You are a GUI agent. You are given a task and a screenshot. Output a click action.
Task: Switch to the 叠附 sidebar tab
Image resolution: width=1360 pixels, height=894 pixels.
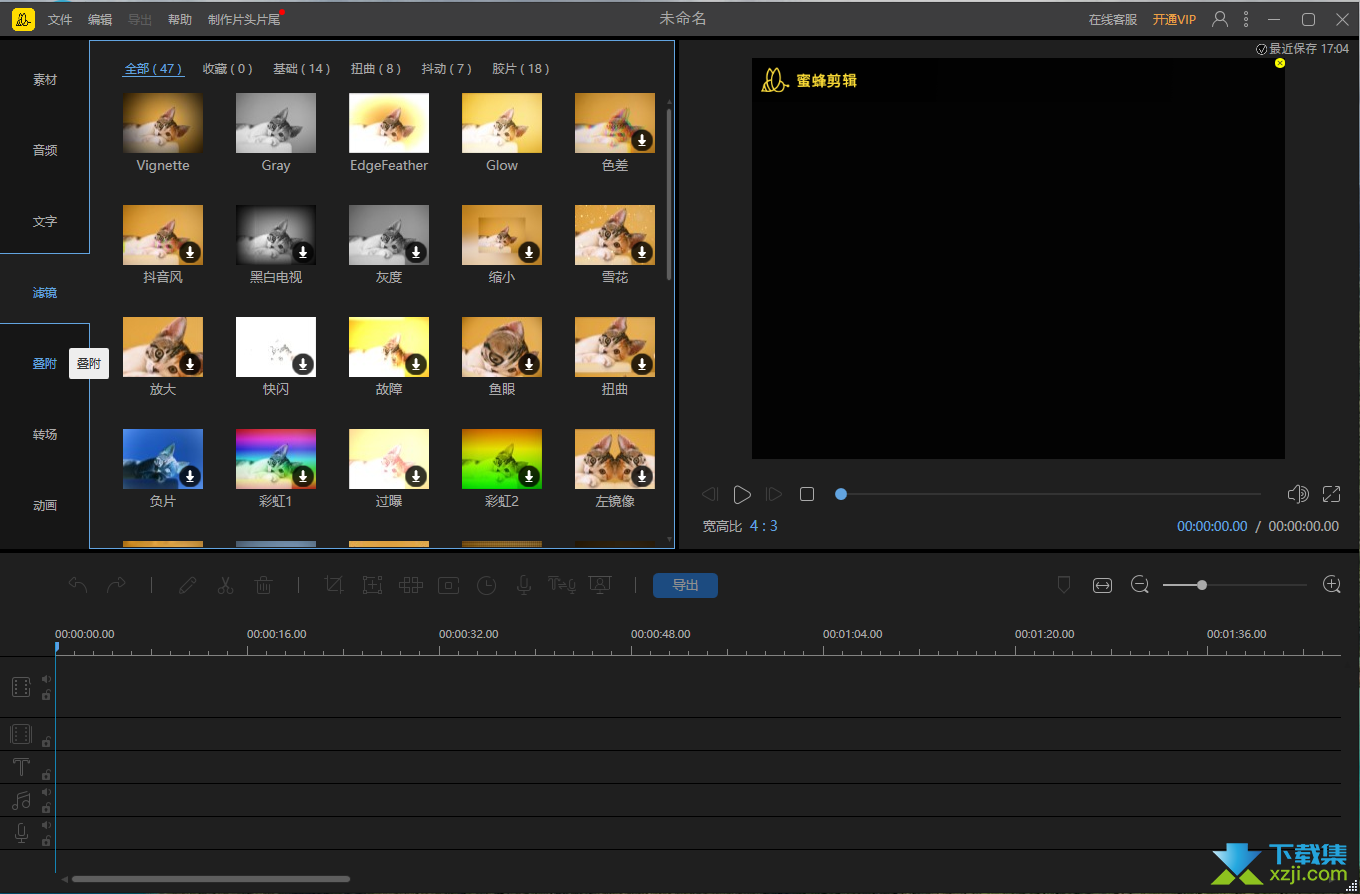click(x=45, y=364)
